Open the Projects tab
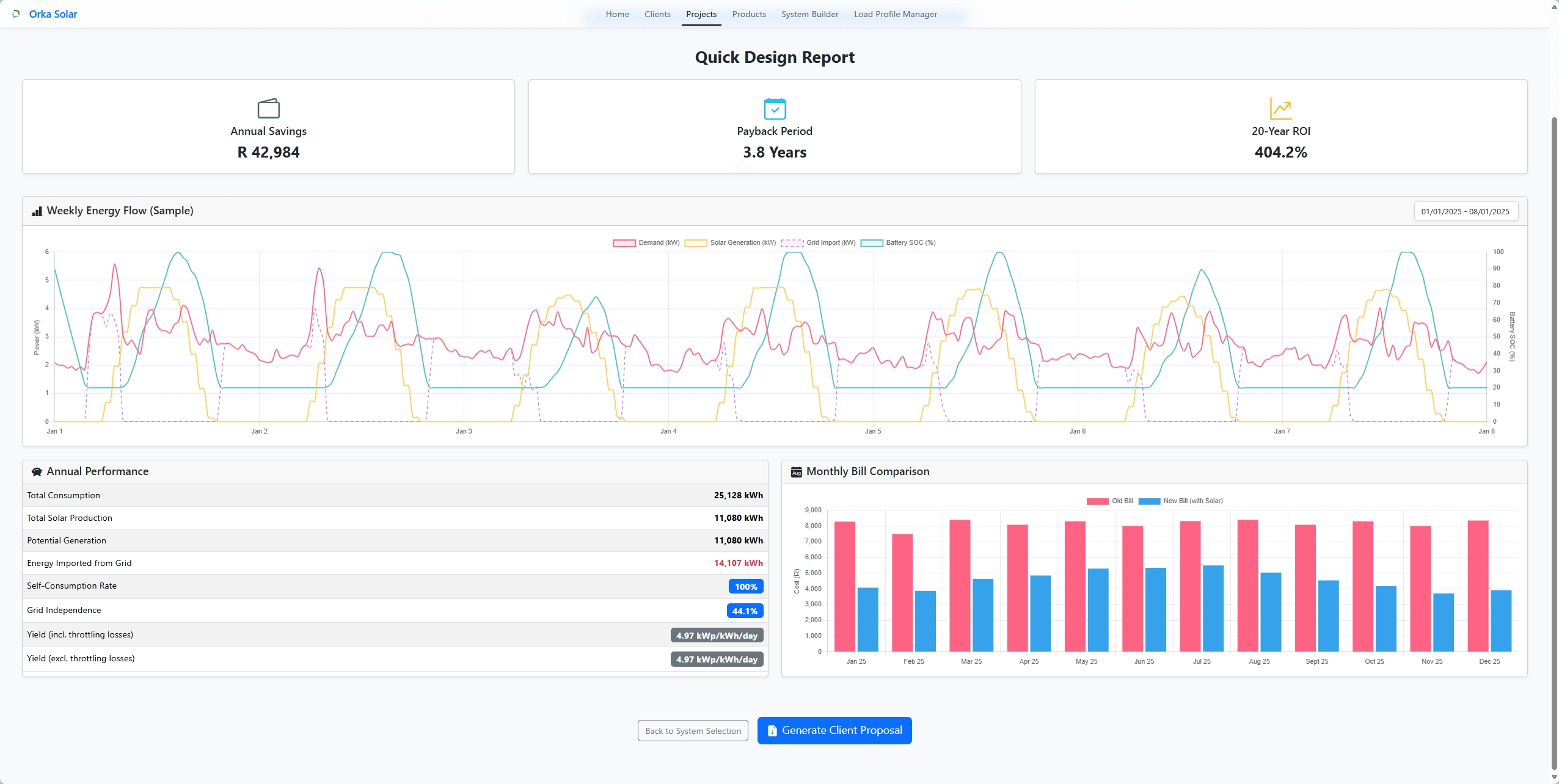Image resolution: width=1559 pixels, height=784 pixels. coord(701,14)
